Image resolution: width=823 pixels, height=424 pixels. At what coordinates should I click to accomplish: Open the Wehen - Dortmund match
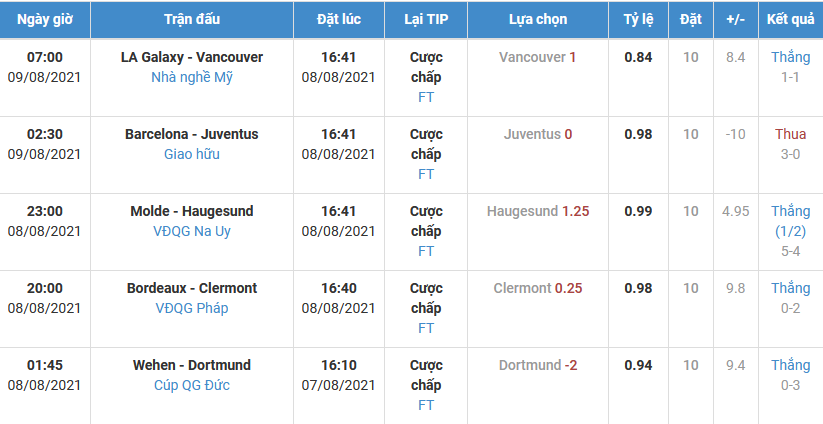[191, 365]
